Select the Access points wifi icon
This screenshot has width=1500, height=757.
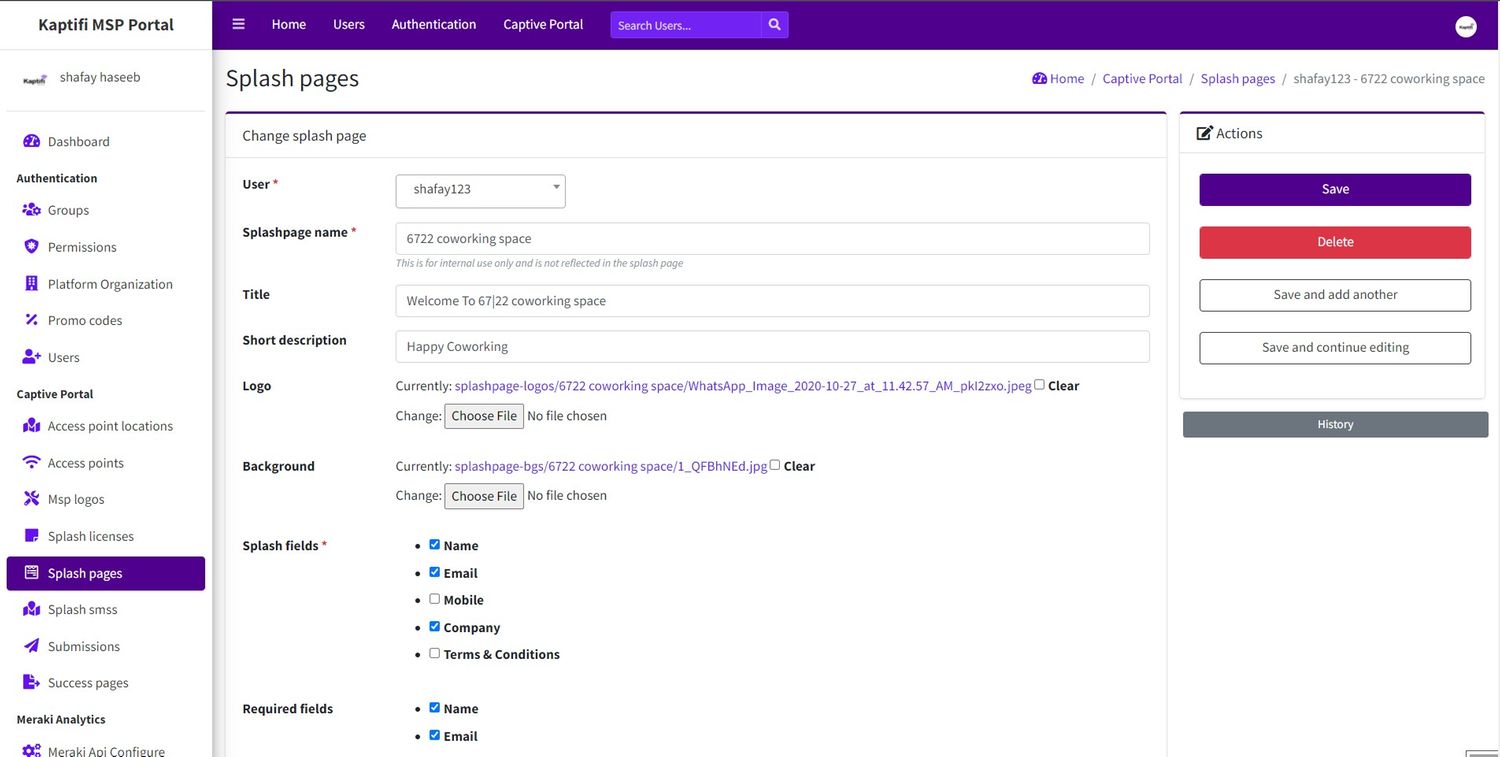point(32,462)
